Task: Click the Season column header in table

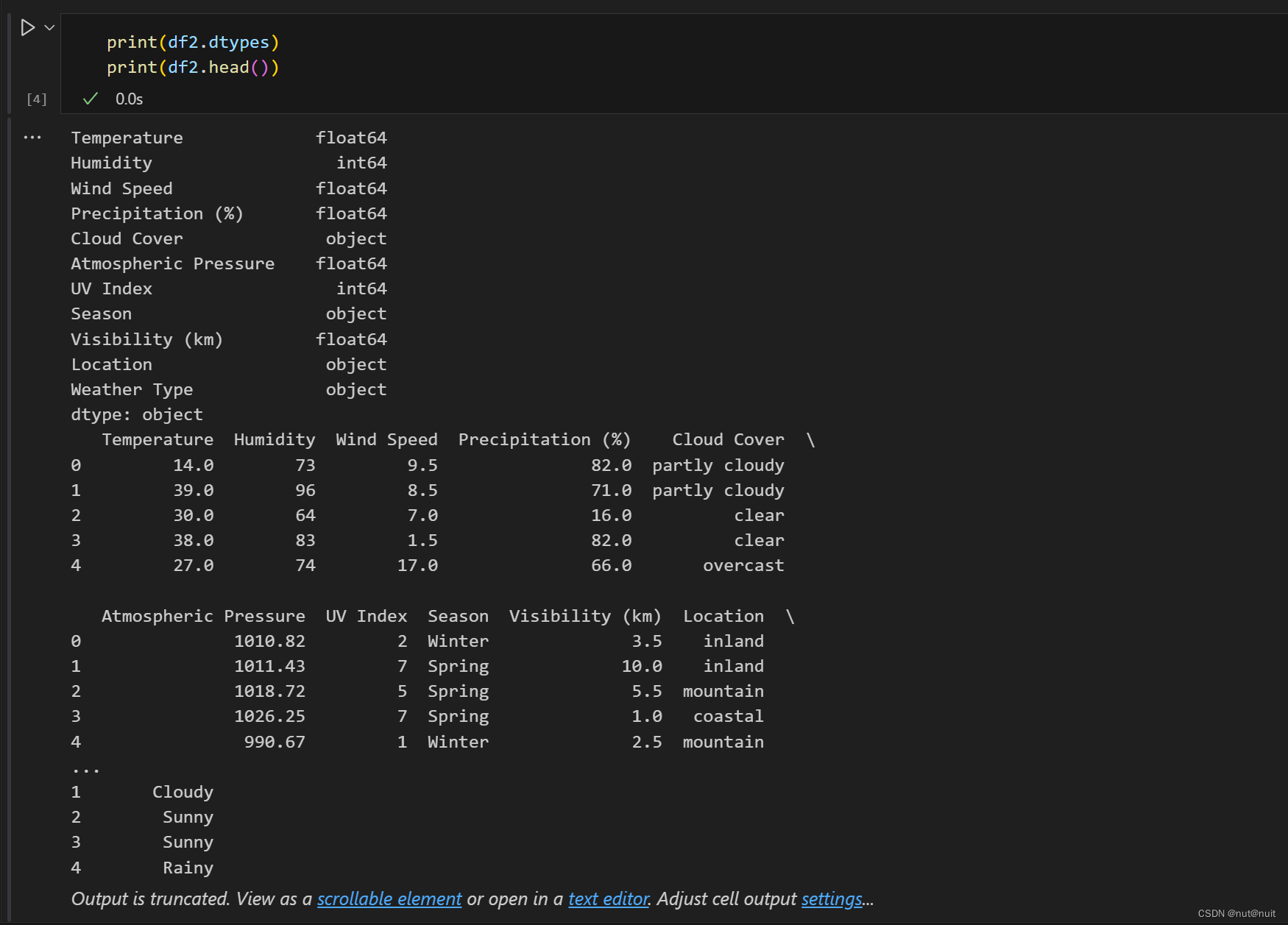Action: point(458,616)
